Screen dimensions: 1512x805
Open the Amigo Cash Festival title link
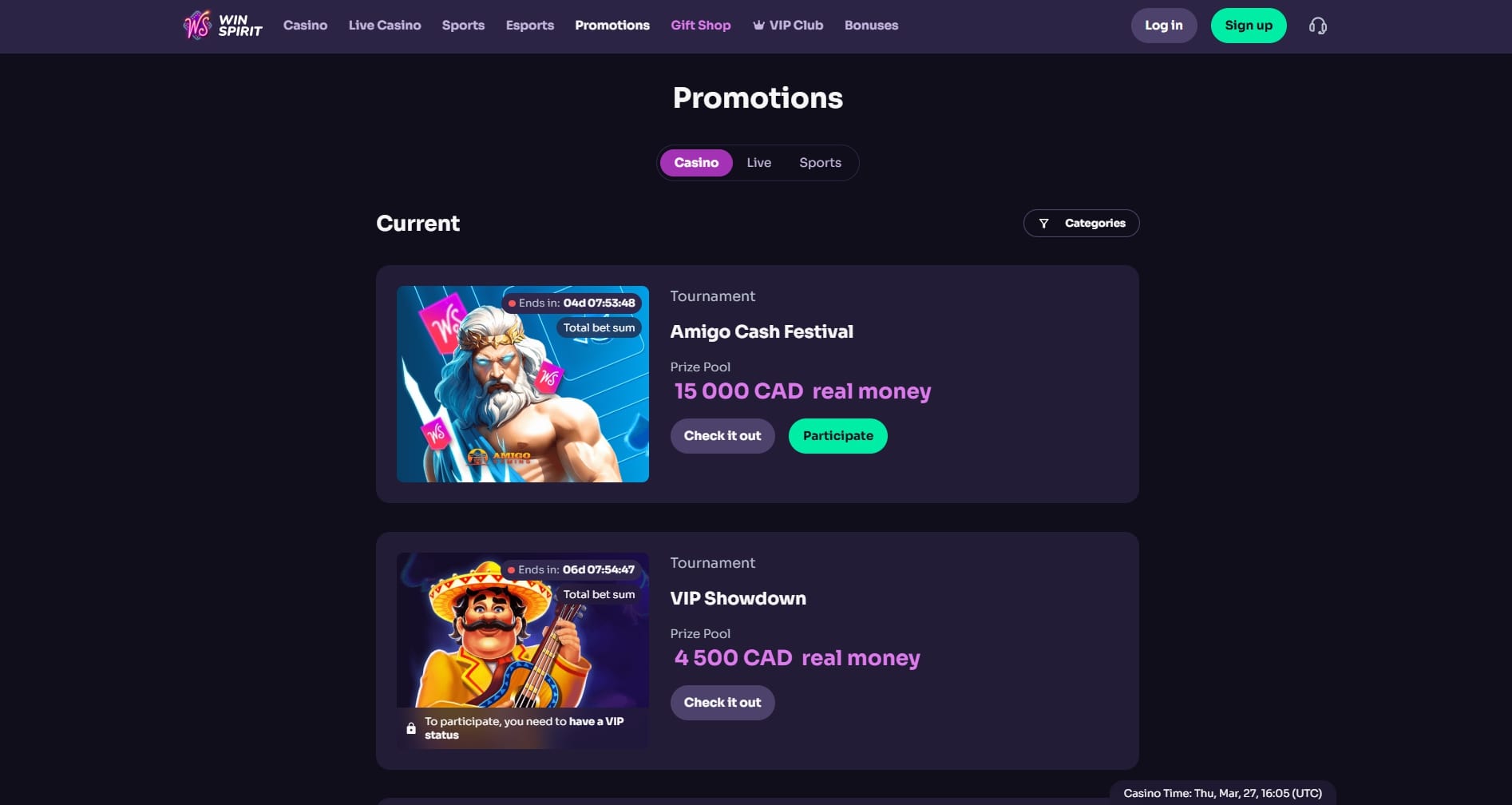pos(762,331)
